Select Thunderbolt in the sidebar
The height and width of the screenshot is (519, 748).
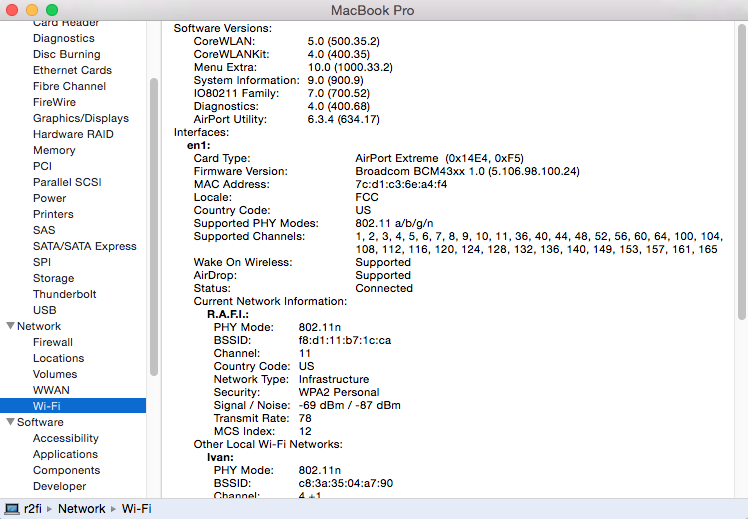64,294
